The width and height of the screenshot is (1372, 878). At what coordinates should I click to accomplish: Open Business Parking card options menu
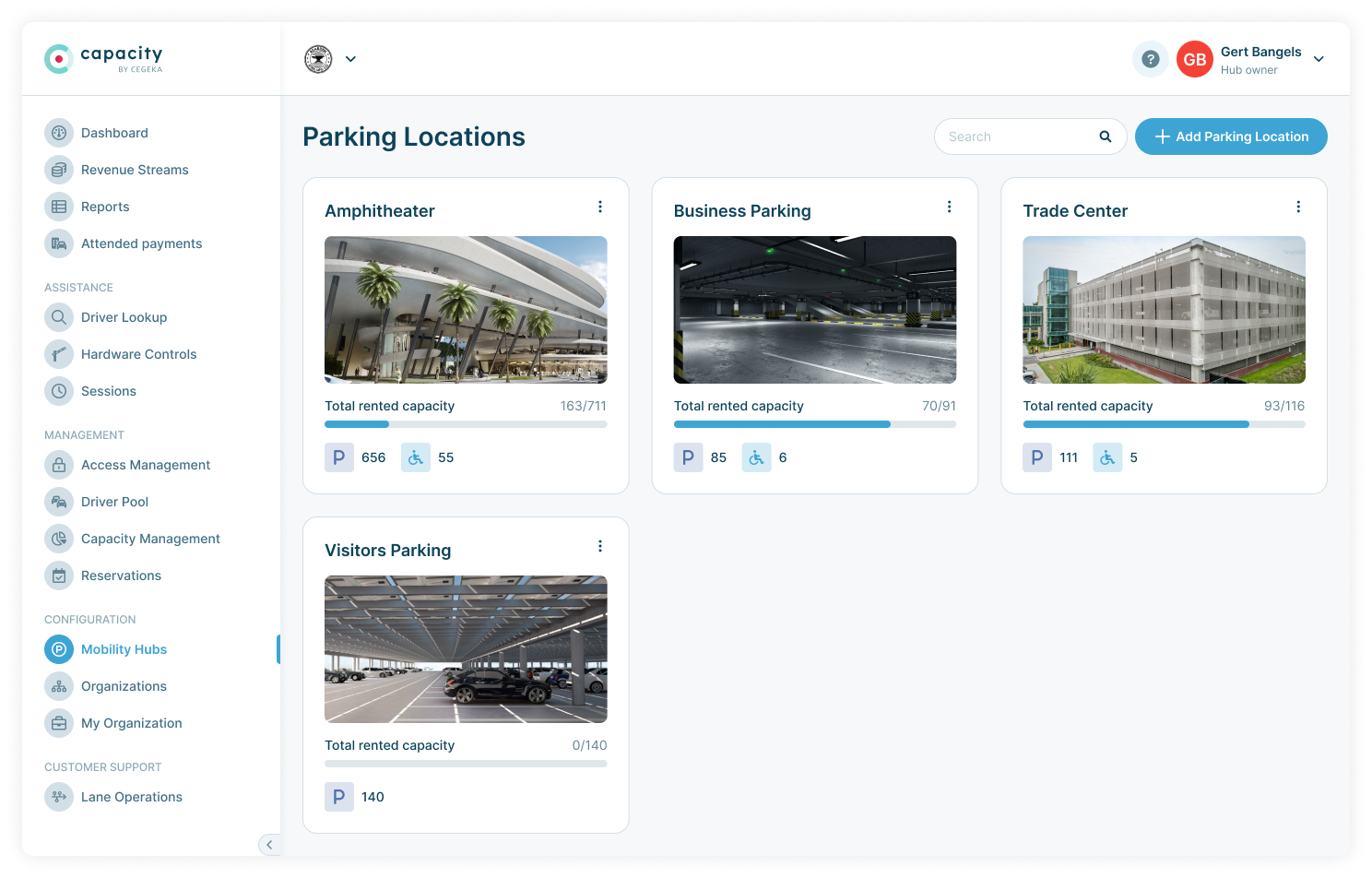pos(949,207)
